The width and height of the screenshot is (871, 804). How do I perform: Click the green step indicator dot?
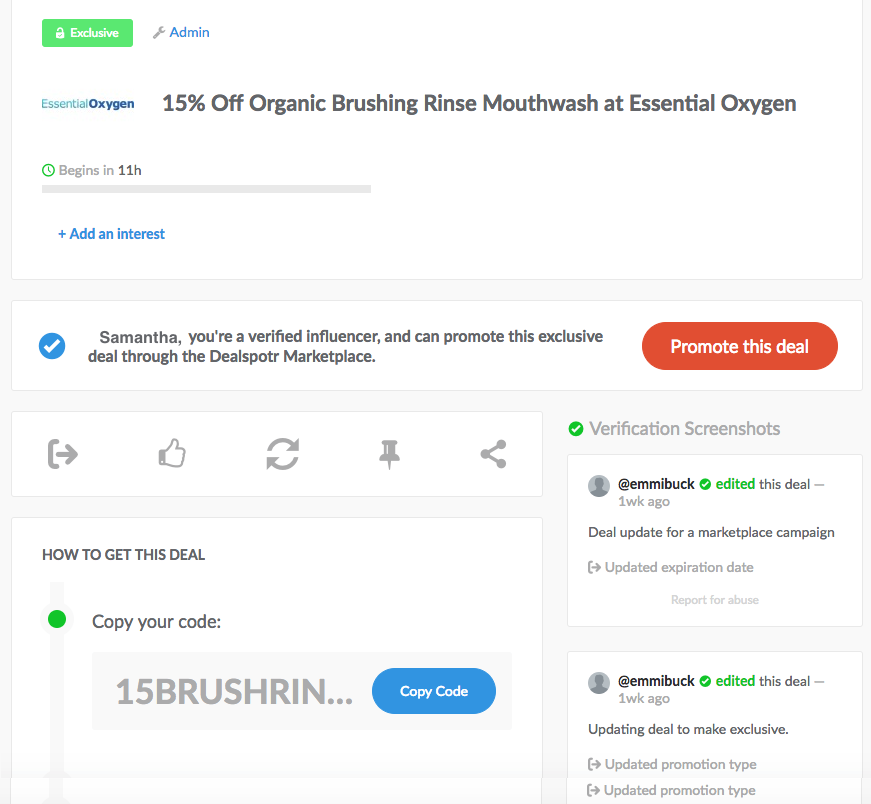(x=57, y=619)
